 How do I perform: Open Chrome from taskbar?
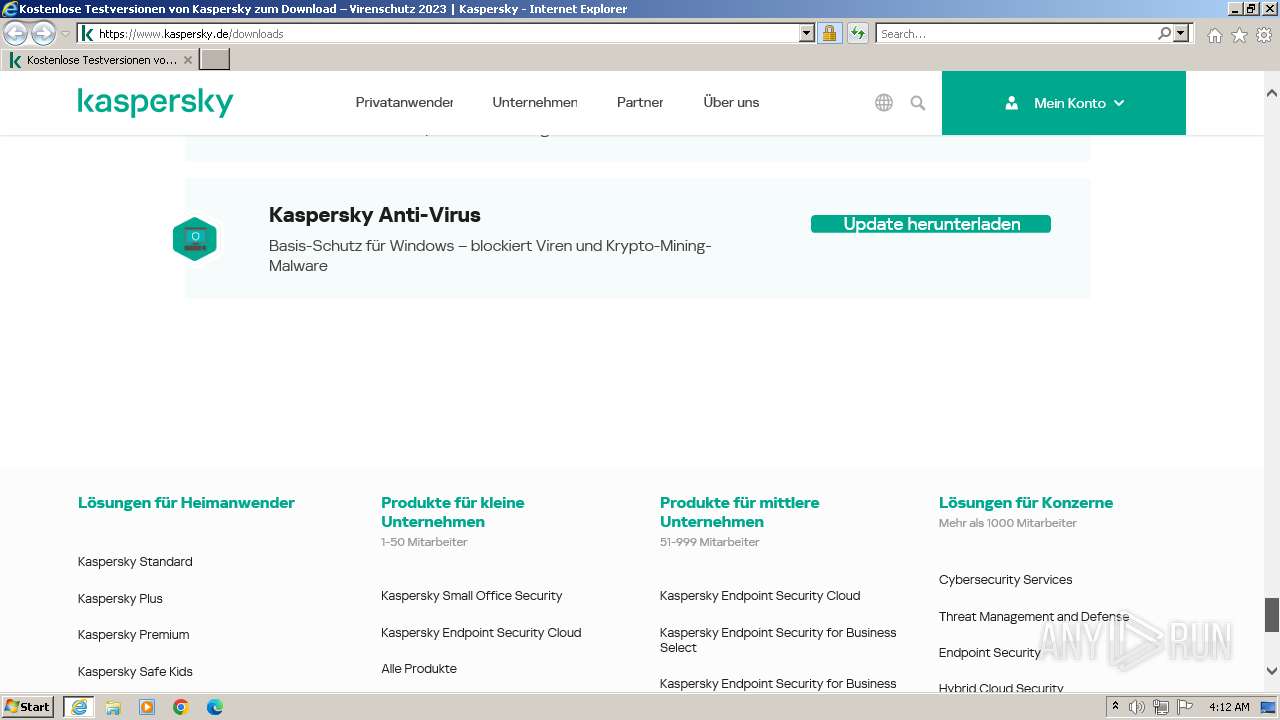coord(181,707)
